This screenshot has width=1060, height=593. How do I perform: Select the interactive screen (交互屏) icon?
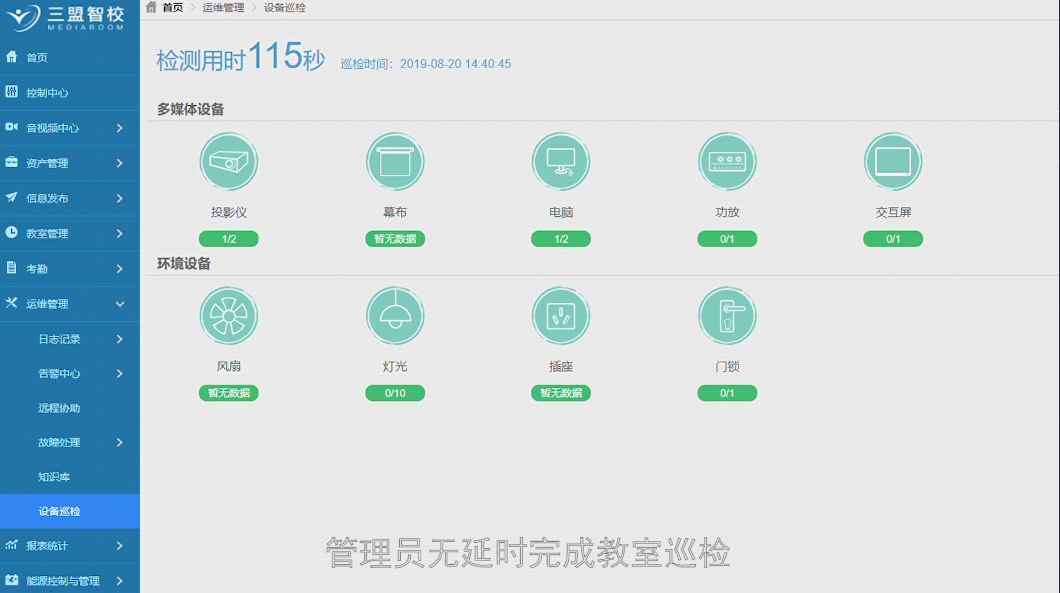(893, 162)
